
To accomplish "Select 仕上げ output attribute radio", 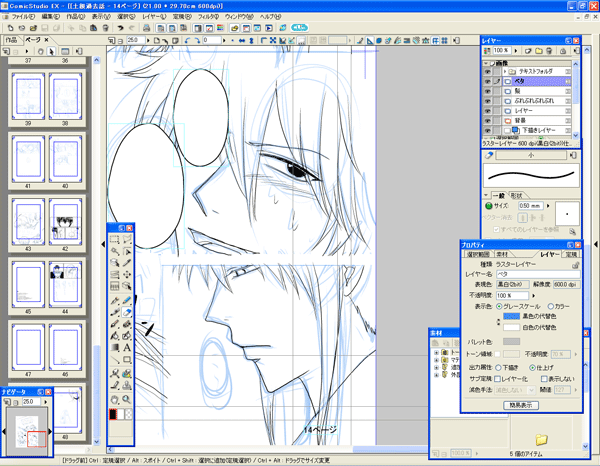I will [532, 368].
